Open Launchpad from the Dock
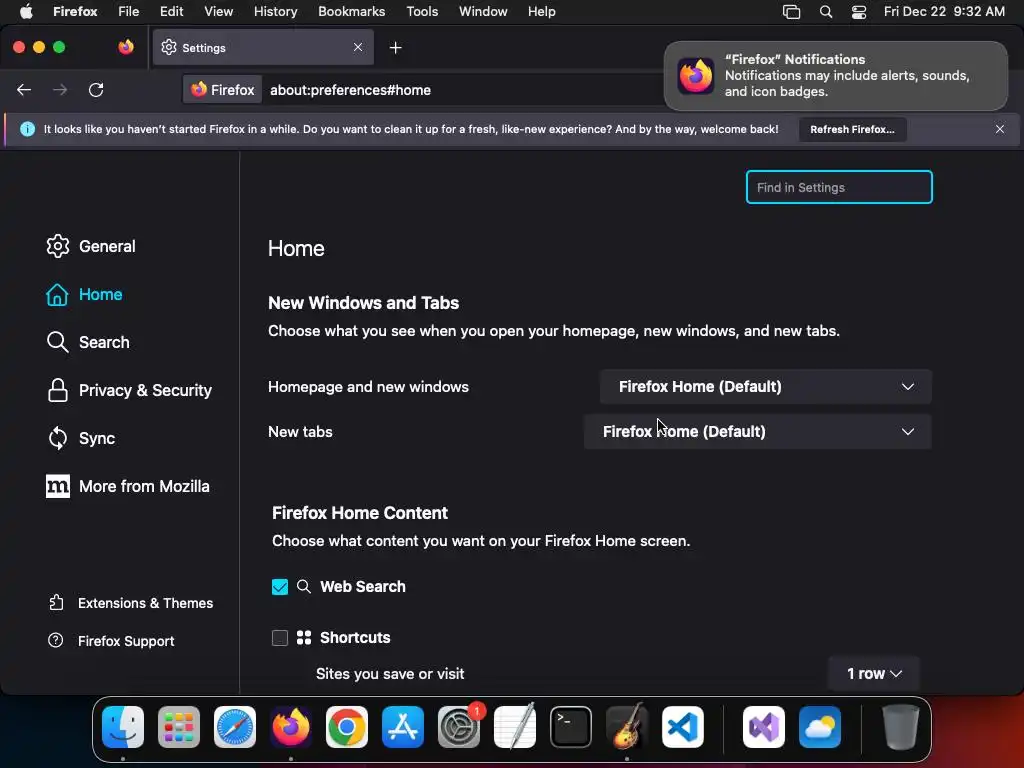The height and width of the screenshot is (768, 1024). pos(179,727)
